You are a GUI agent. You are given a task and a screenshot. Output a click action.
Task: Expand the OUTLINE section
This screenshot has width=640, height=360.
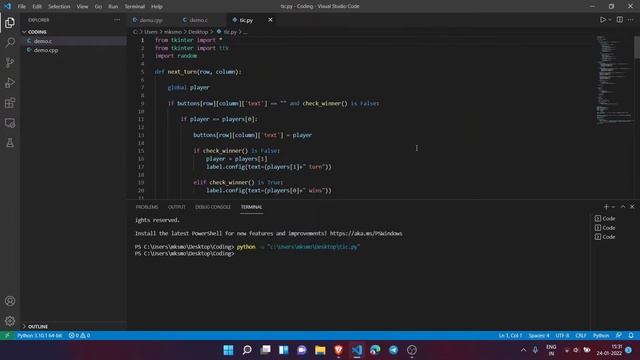point(73,327)
